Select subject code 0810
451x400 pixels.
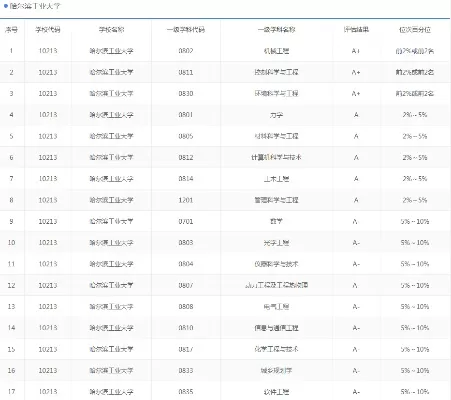(x=186, y=328)
